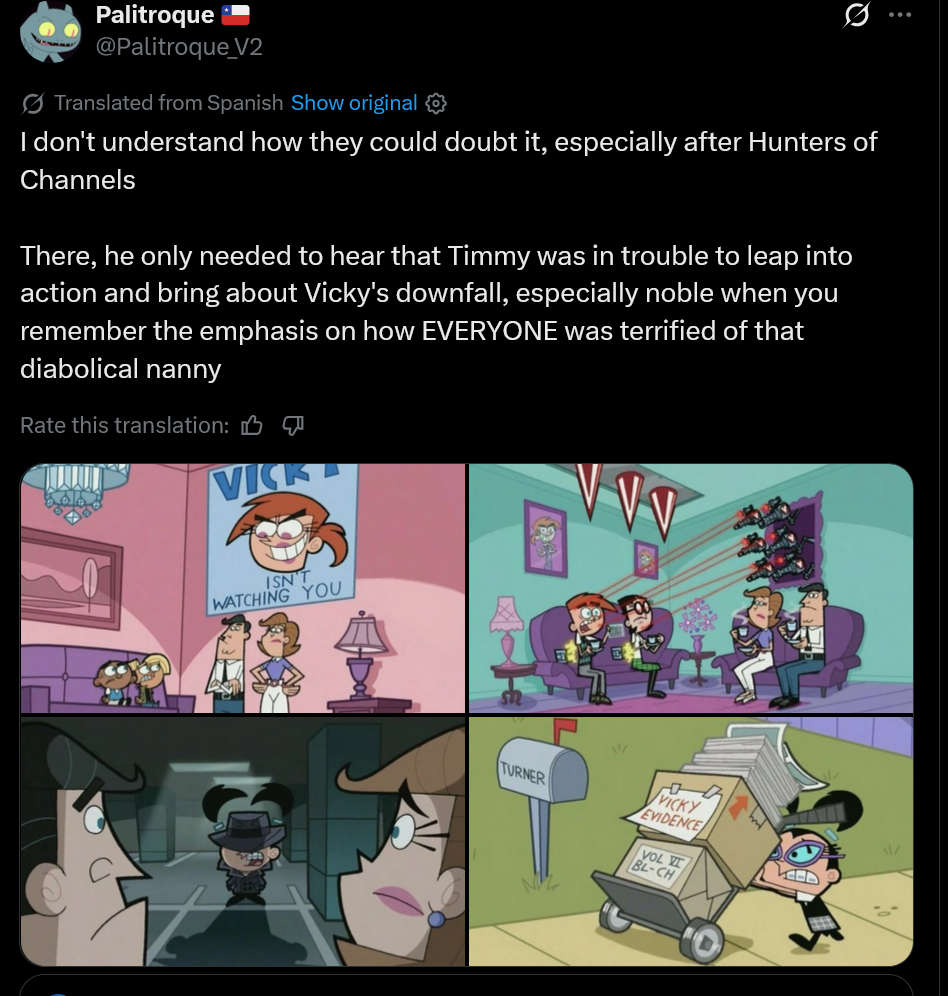Click the Palitroque display name
Image resolution: width=948 pixels, height=996 pixels.
(x=155, y=15)
